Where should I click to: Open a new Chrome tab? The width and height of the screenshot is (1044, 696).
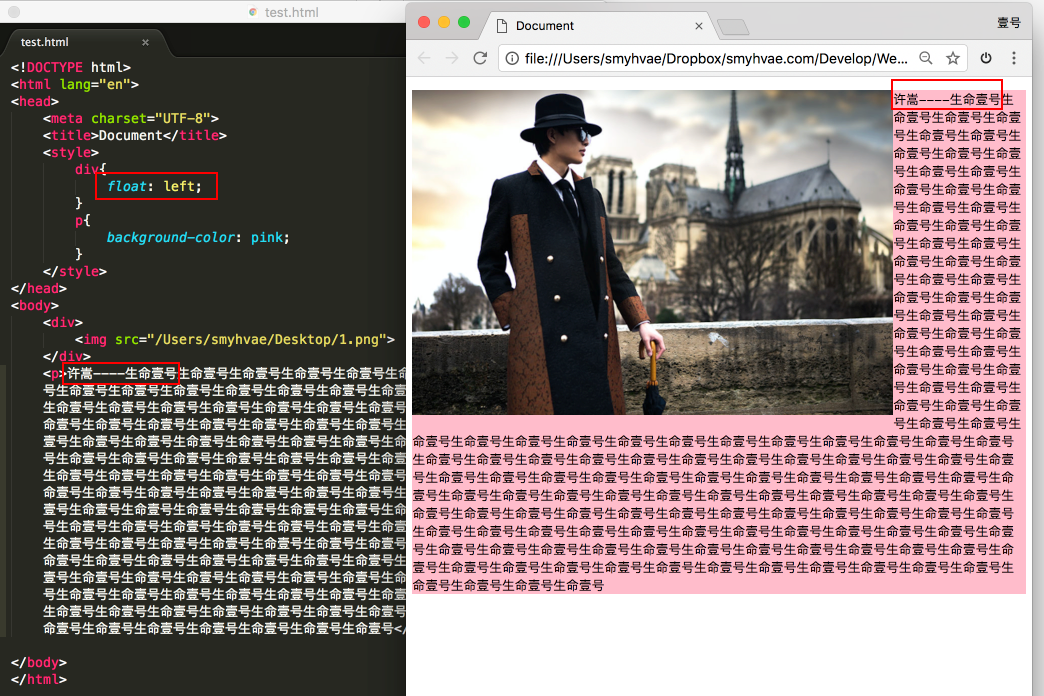(x=733, y=27)
